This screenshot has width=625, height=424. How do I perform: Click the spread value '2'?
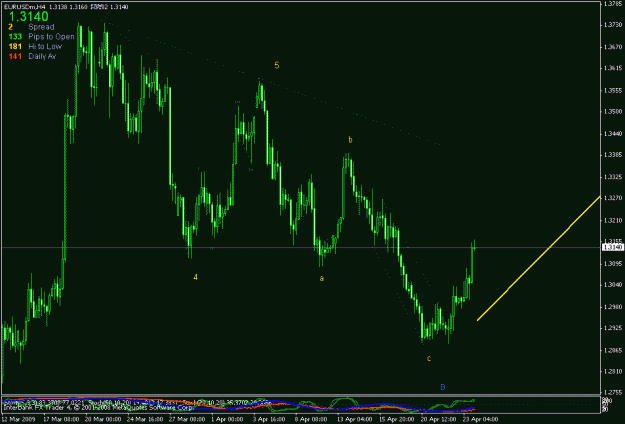click(x=11, y=27)
